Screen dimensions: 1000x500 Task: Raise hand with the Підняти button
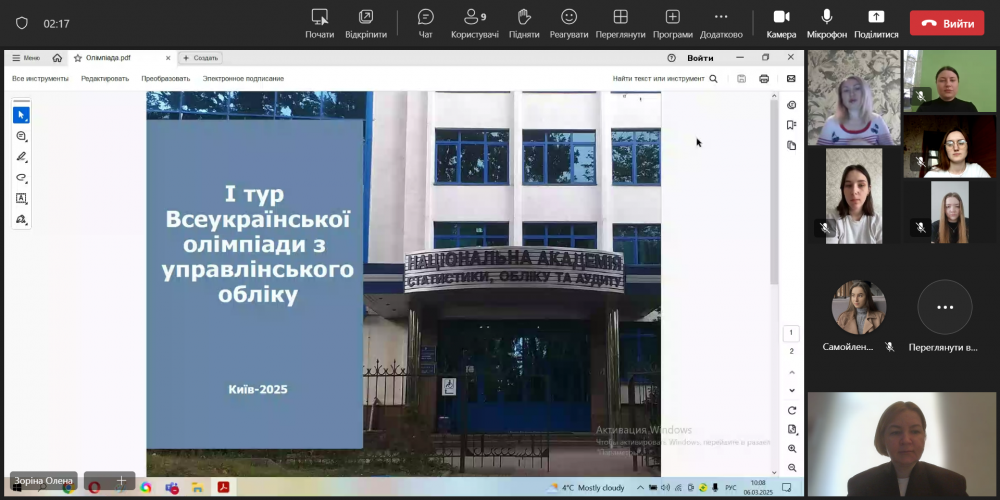[x=523, y=17]
